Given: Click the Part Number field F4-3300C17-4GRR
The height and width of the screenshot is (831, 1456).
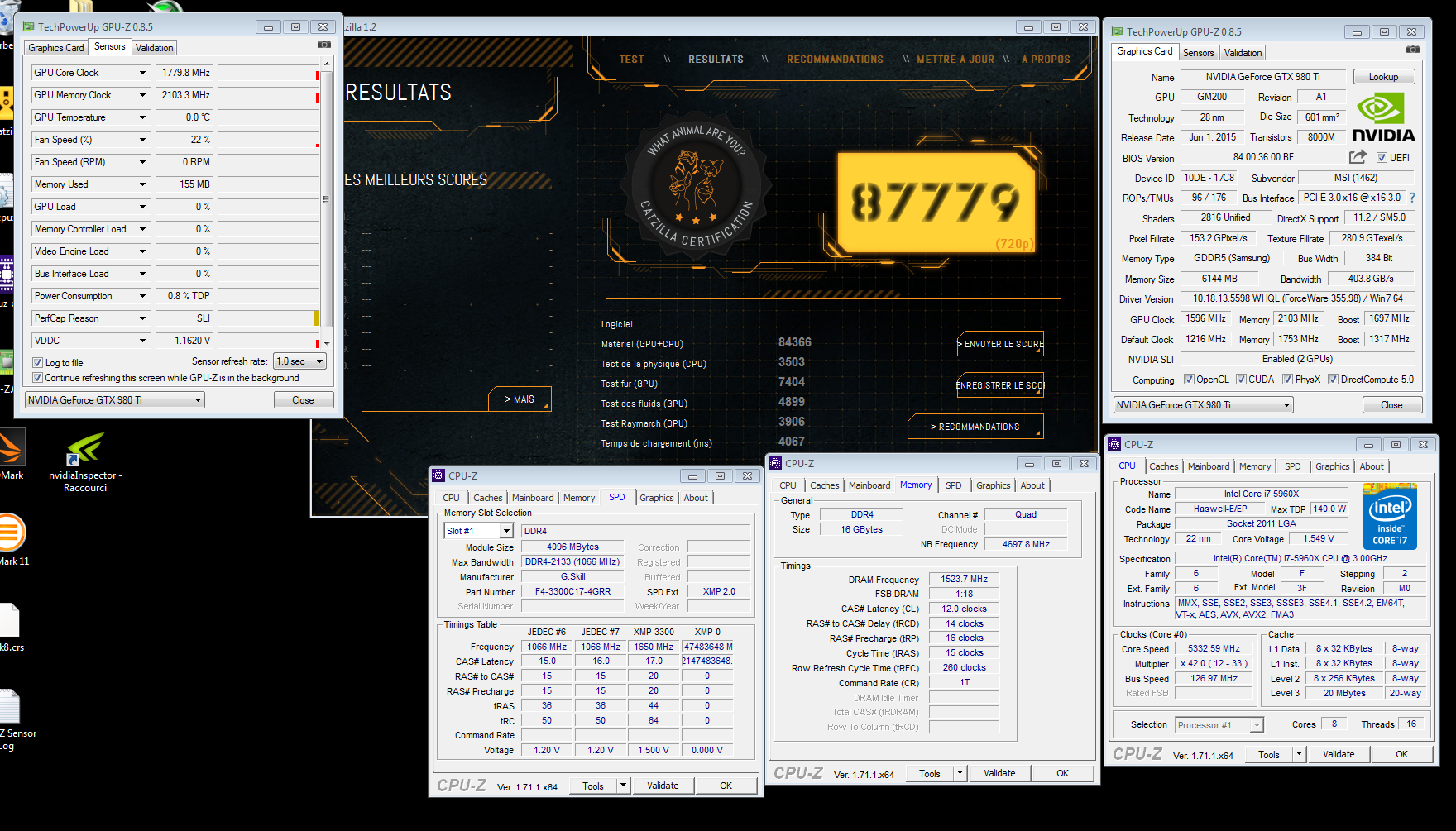Looking at the screenshot, I should (573, 592).
